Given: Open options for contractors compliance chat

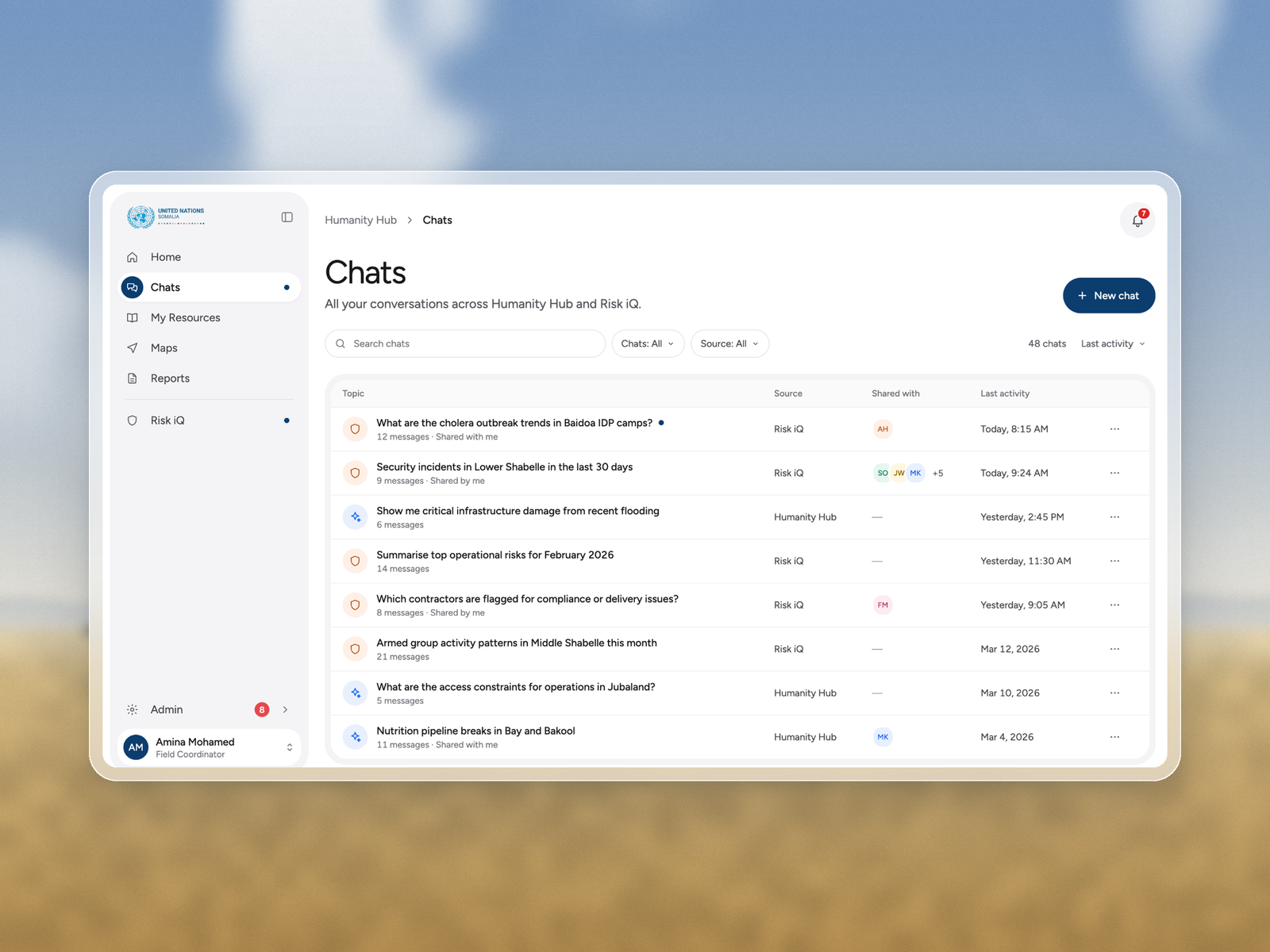Looking at the screenshot, I should (1114, 605).
